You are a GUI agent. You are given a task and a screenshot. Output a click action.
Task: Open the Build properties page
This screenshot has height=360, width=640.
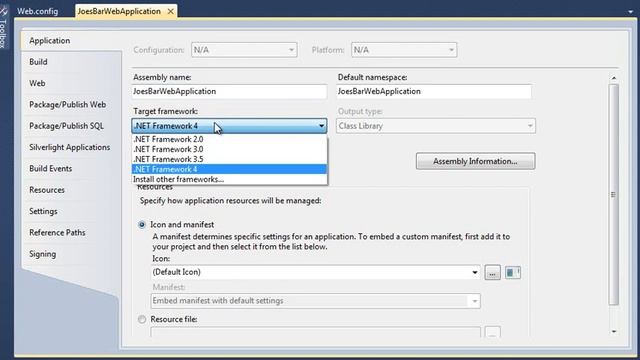pyautogui.click(x=38, y=62)
